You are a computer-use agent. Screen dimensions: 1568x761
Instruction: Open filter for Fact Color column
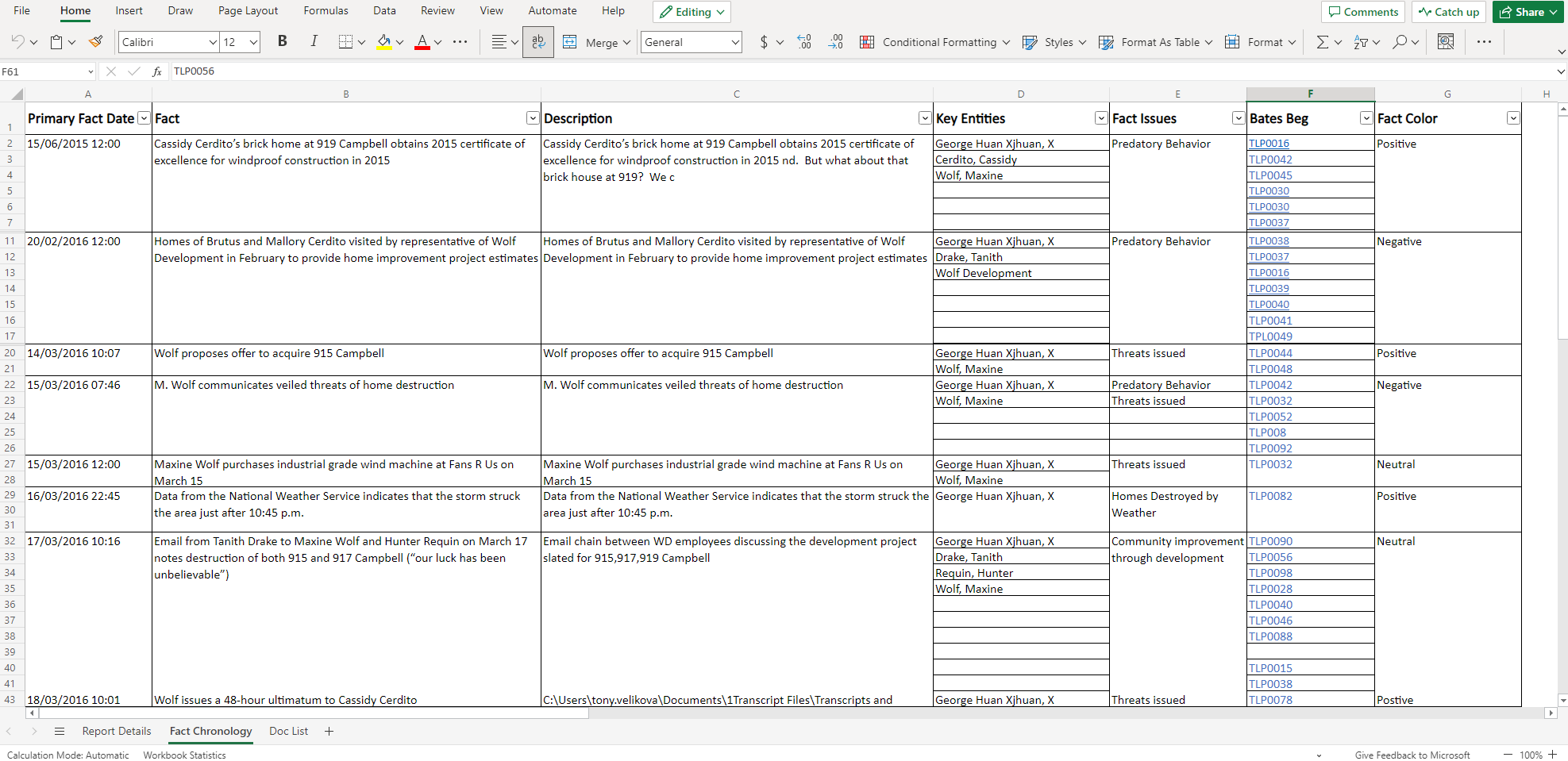click(x=1512, y=118)
